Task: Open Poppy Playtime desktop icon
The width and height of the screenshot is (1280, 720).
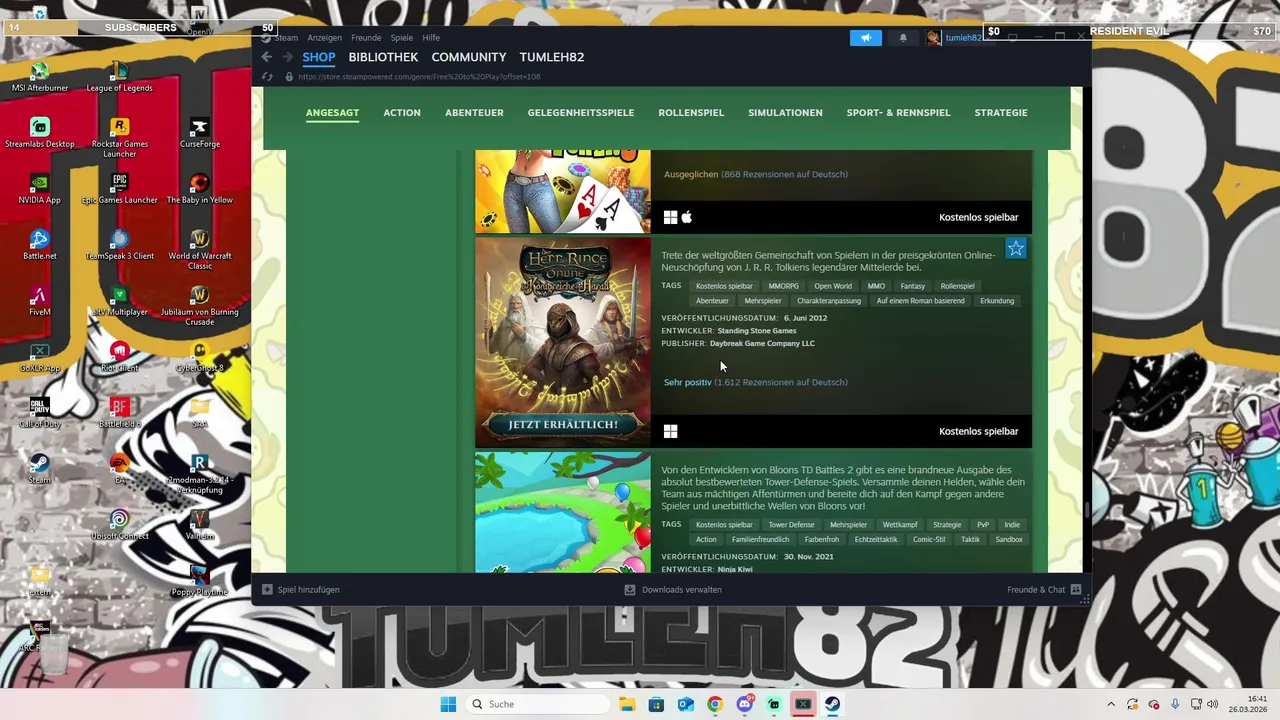Action: click(x=199, y=582)
